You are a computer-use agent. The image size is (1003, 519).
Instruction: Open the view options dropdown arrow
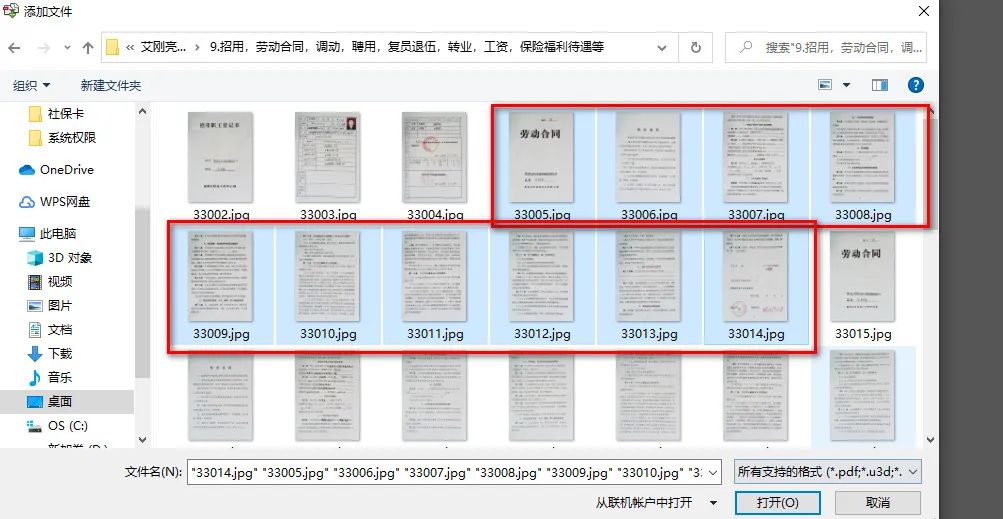(846, 85)
